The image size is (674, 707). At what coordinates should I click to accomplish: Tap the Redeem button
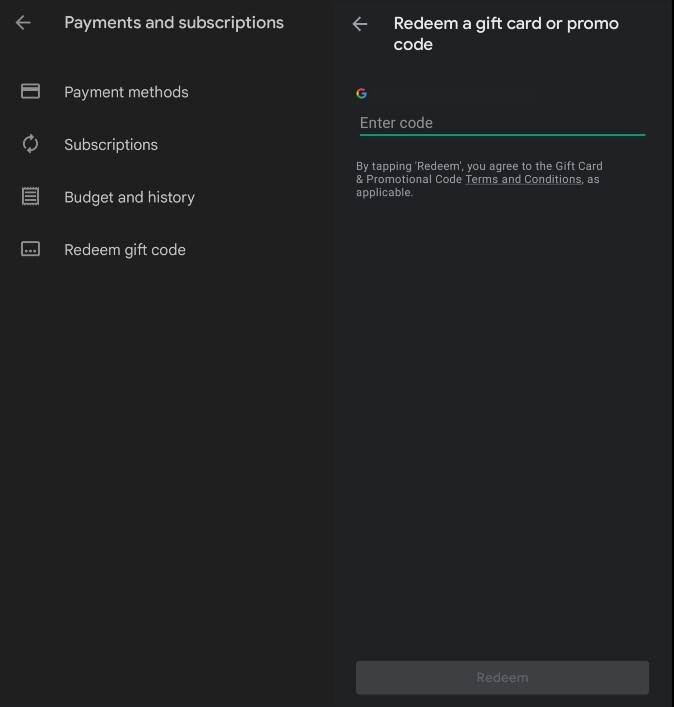[x=502, y=677]
